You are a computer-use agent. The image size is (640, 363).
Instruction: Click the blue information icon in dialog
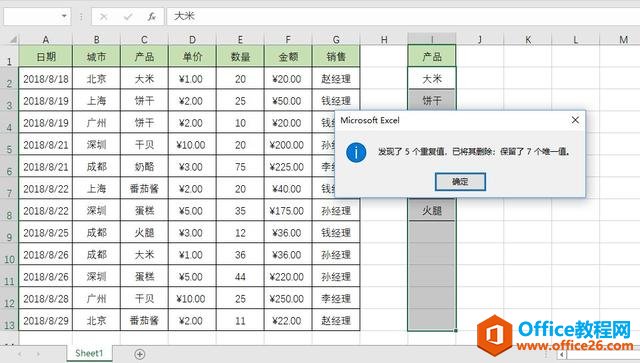[356, 153]
